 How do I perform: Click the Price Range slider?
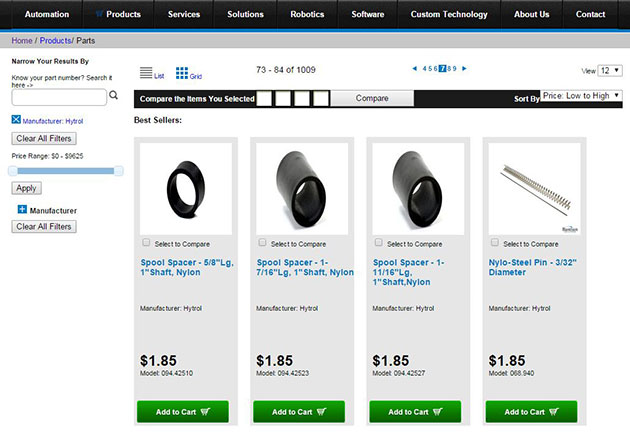click(x=65, y=171)
